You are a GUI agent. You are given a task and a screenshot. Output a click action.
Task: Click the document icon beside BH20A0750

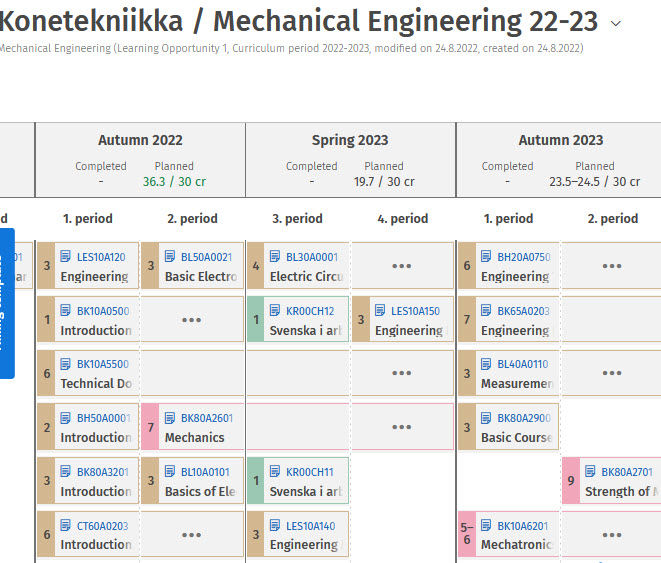tap(486, 257)
